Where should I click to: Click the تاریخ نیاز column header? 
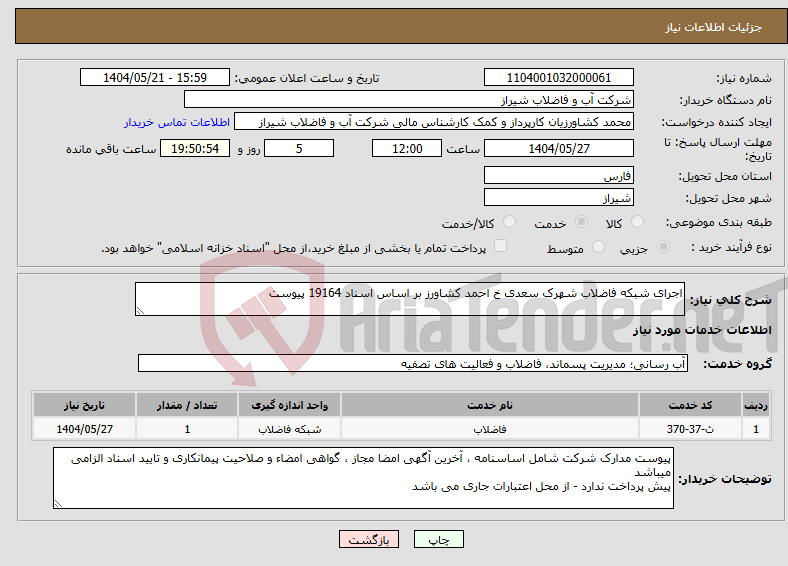point(84,405)
